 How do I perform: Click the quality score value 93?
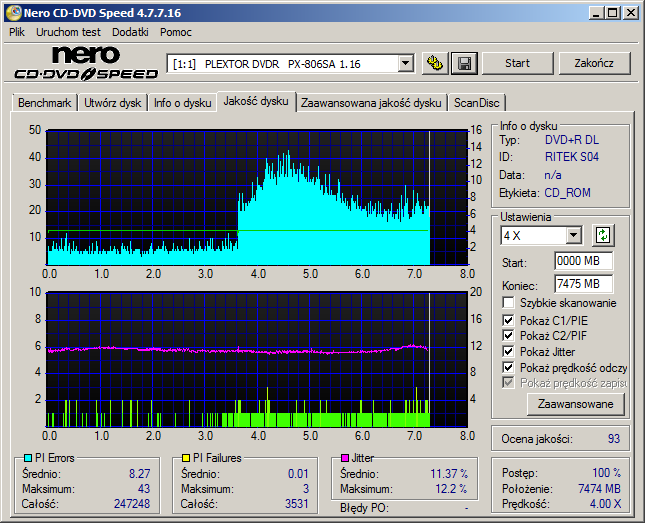coord(614,439)
